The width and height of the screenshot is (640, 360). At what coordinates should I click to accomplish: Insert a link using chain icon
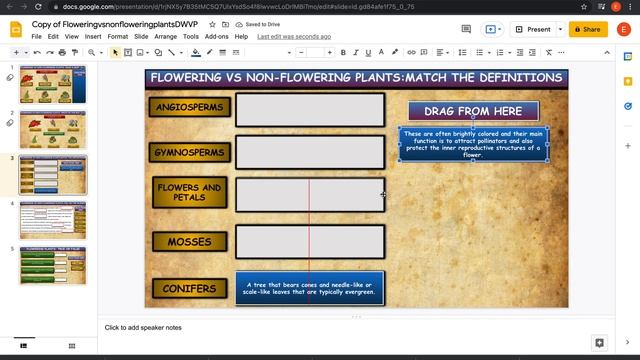(x=411, y=53)
